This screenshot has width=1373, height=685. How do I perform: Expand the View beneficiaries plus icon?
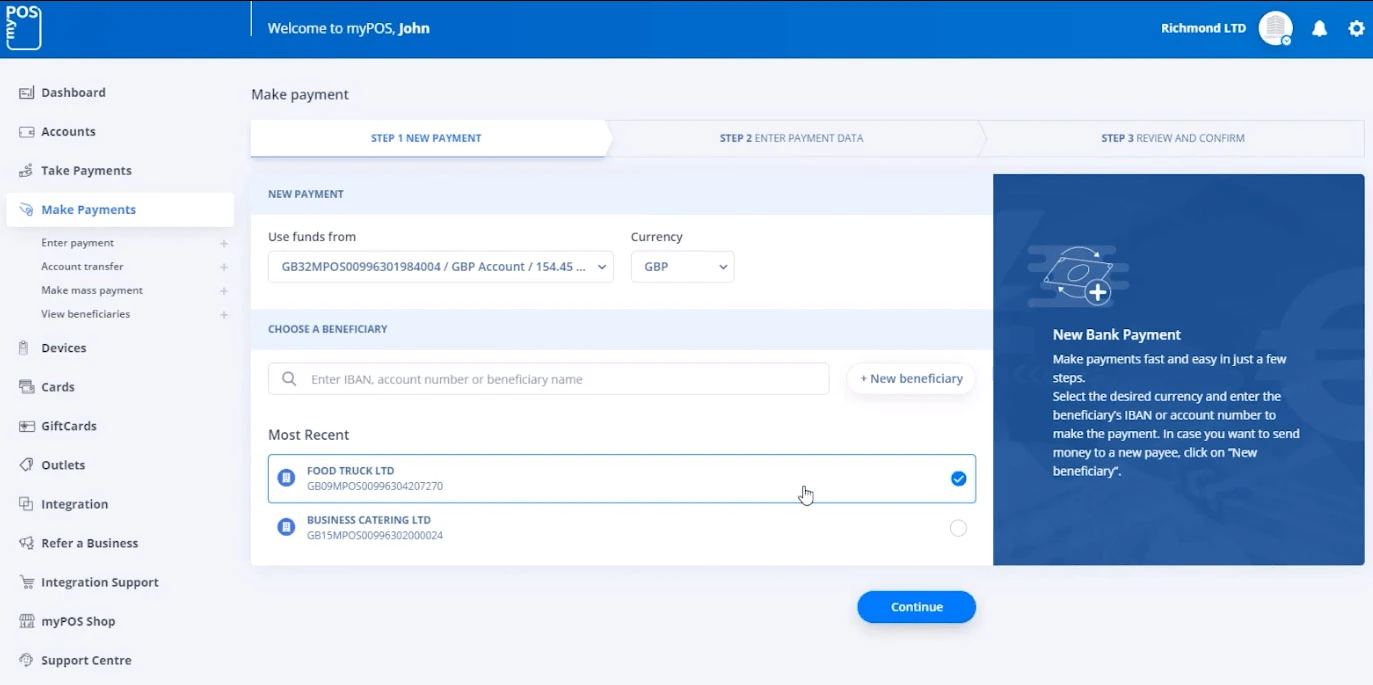point(224,315)
